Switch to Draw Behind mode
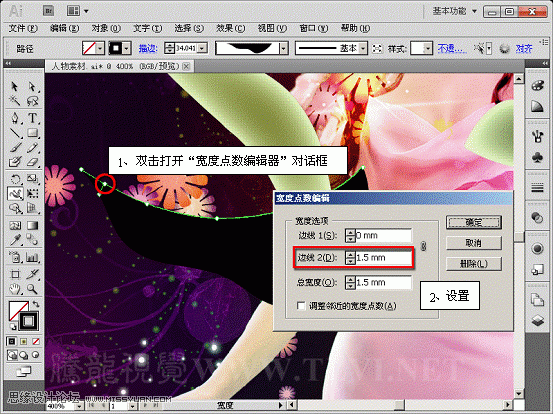Image resolution: width=553 pixels, height=414 pixels. pos(24,355)
